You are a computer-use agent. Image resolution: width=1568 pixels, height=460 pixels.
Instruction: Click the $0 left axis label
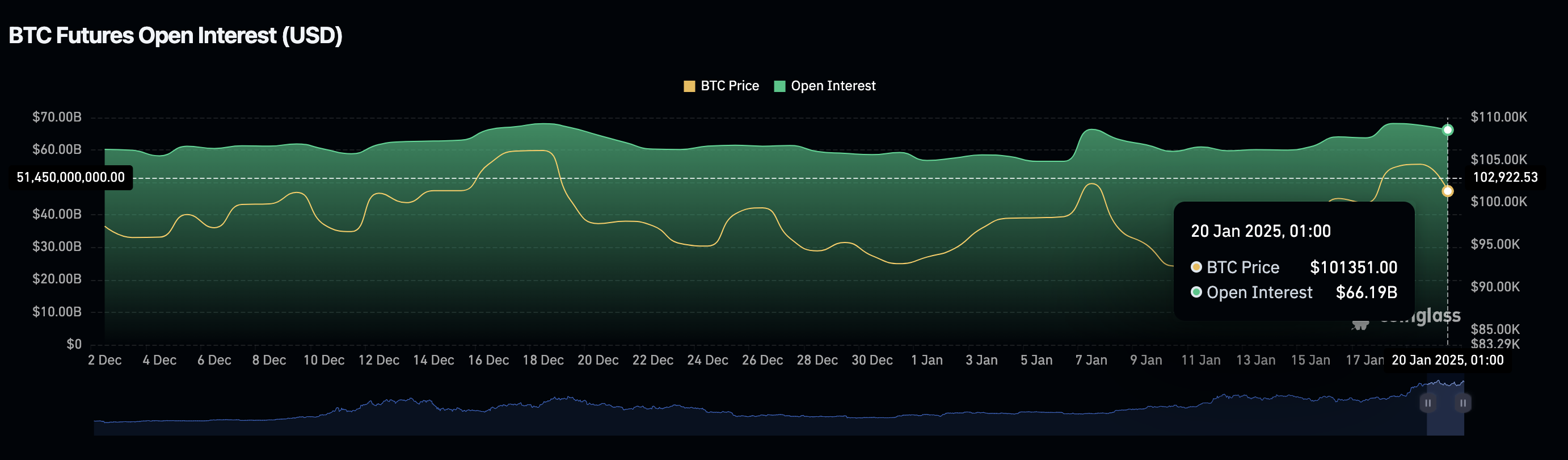point(74,344)
